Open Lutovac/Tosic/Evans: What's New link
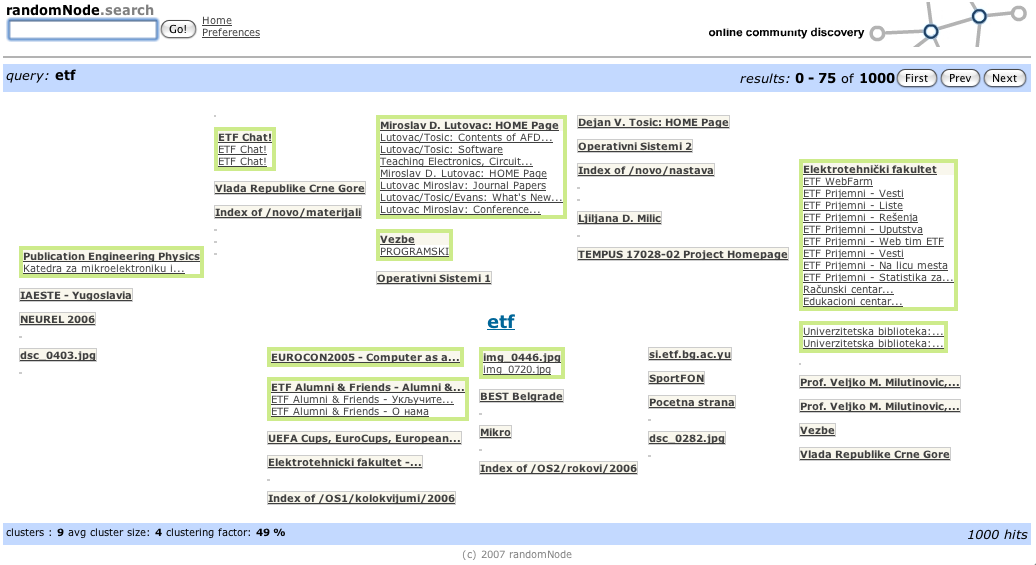The height and width of the screenshot is (565, 1036). [471, 198]
